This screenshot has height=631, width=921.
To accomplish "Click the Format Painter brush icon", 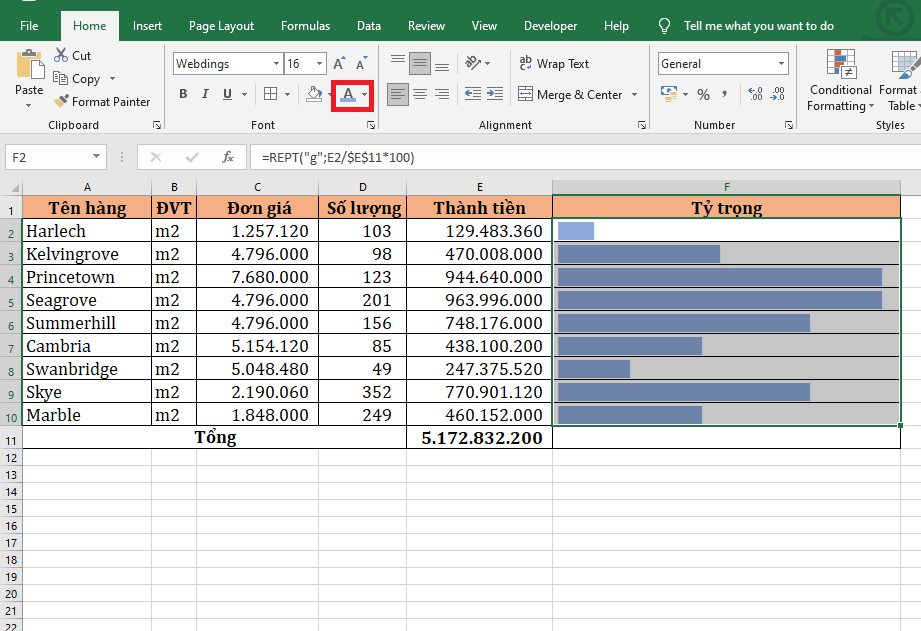I will pyautogui.click(x=61, y=101).
